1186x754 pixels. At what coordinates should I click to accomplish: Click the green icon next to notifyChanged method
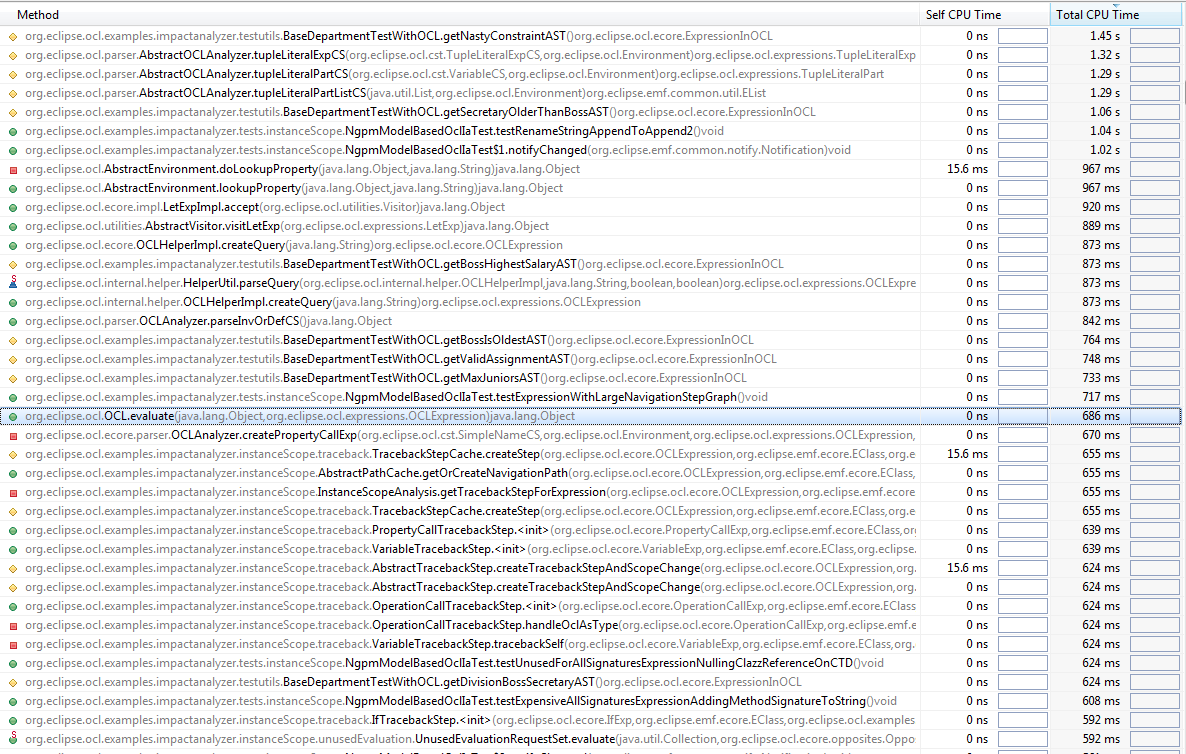(13, 150)
